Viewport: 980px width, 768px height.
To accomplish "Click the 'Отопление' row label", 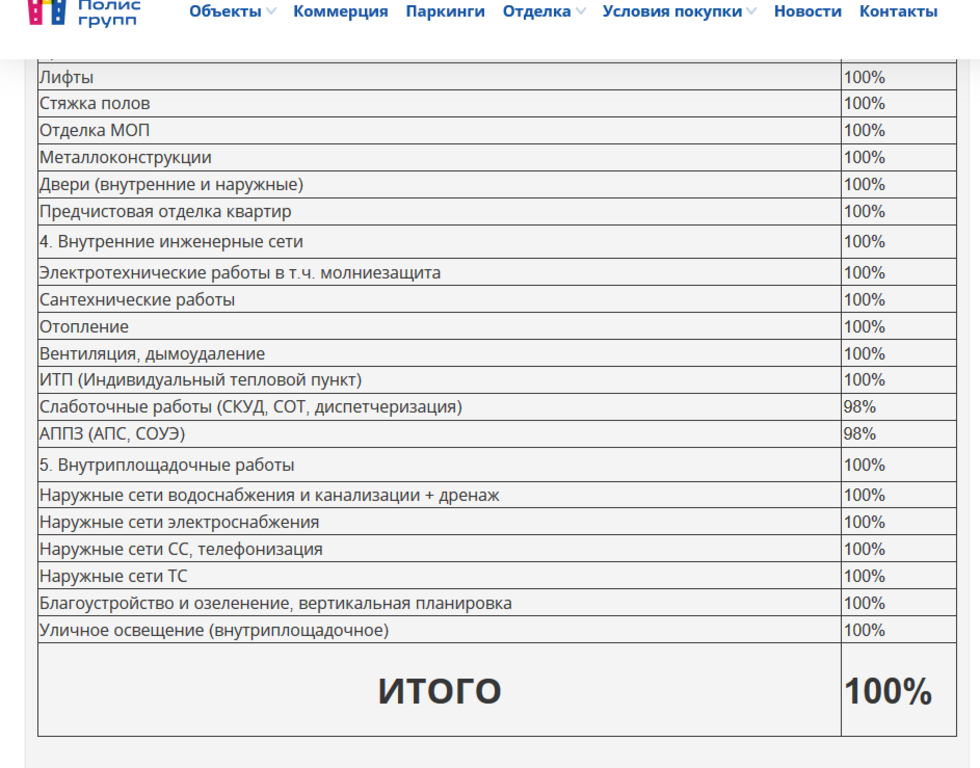I will [x=84, y=327].
